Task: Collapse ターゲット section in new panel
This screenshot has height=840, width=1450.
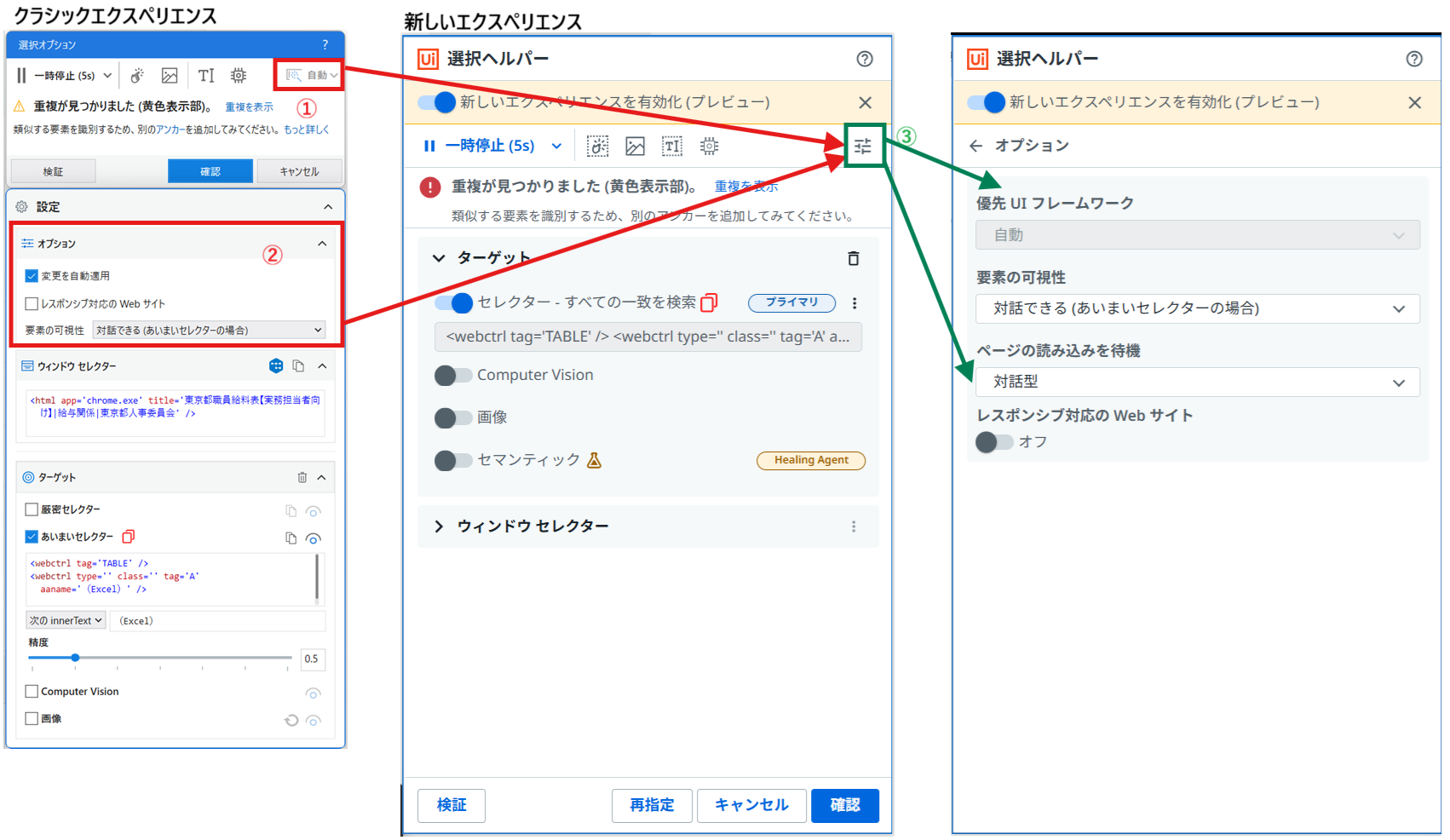Action: pyautogui.click(x=439, y=258)
